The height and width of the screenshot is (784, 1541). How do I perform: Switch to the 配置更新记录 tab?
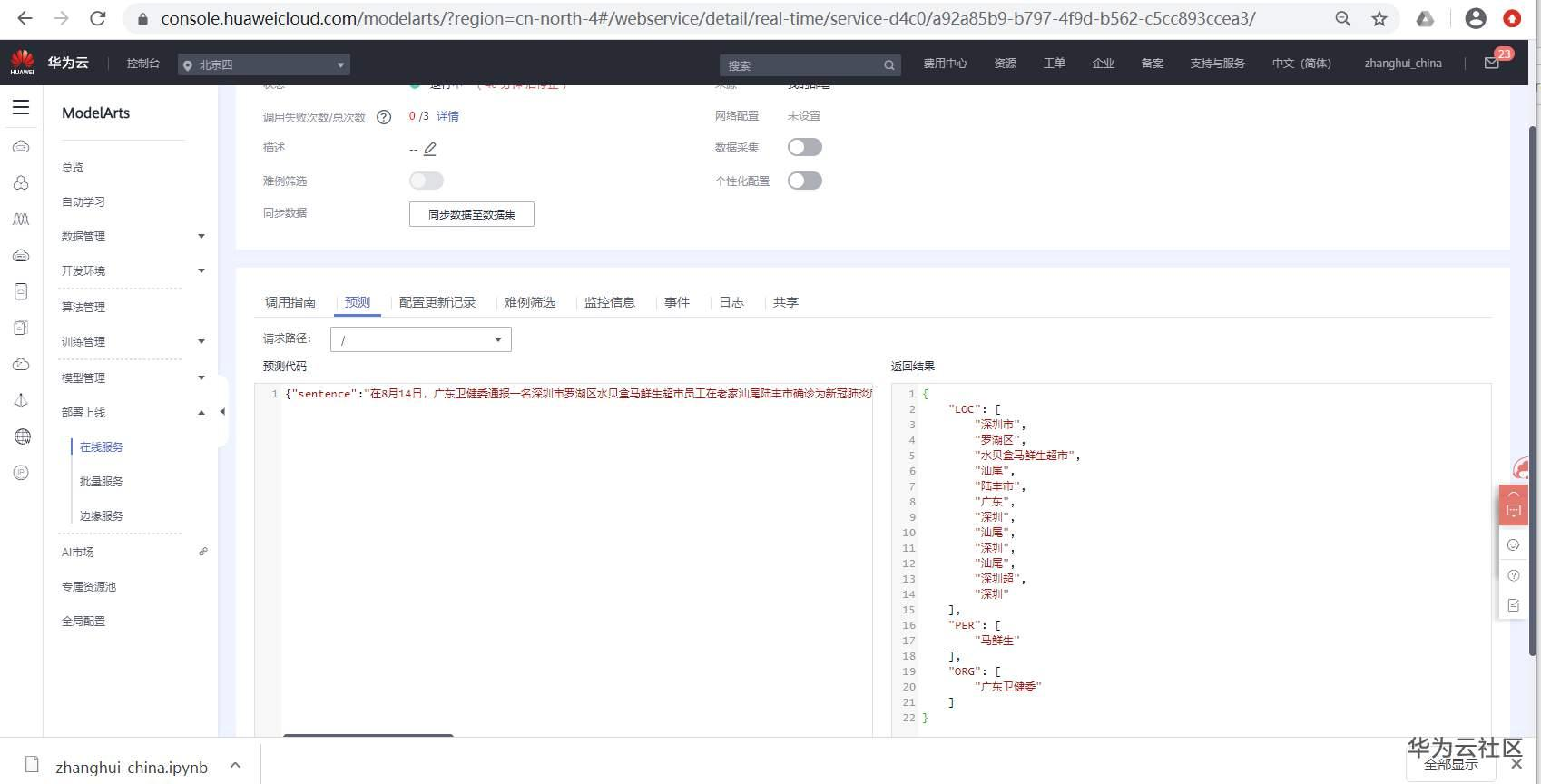click(x=437, y=302)
